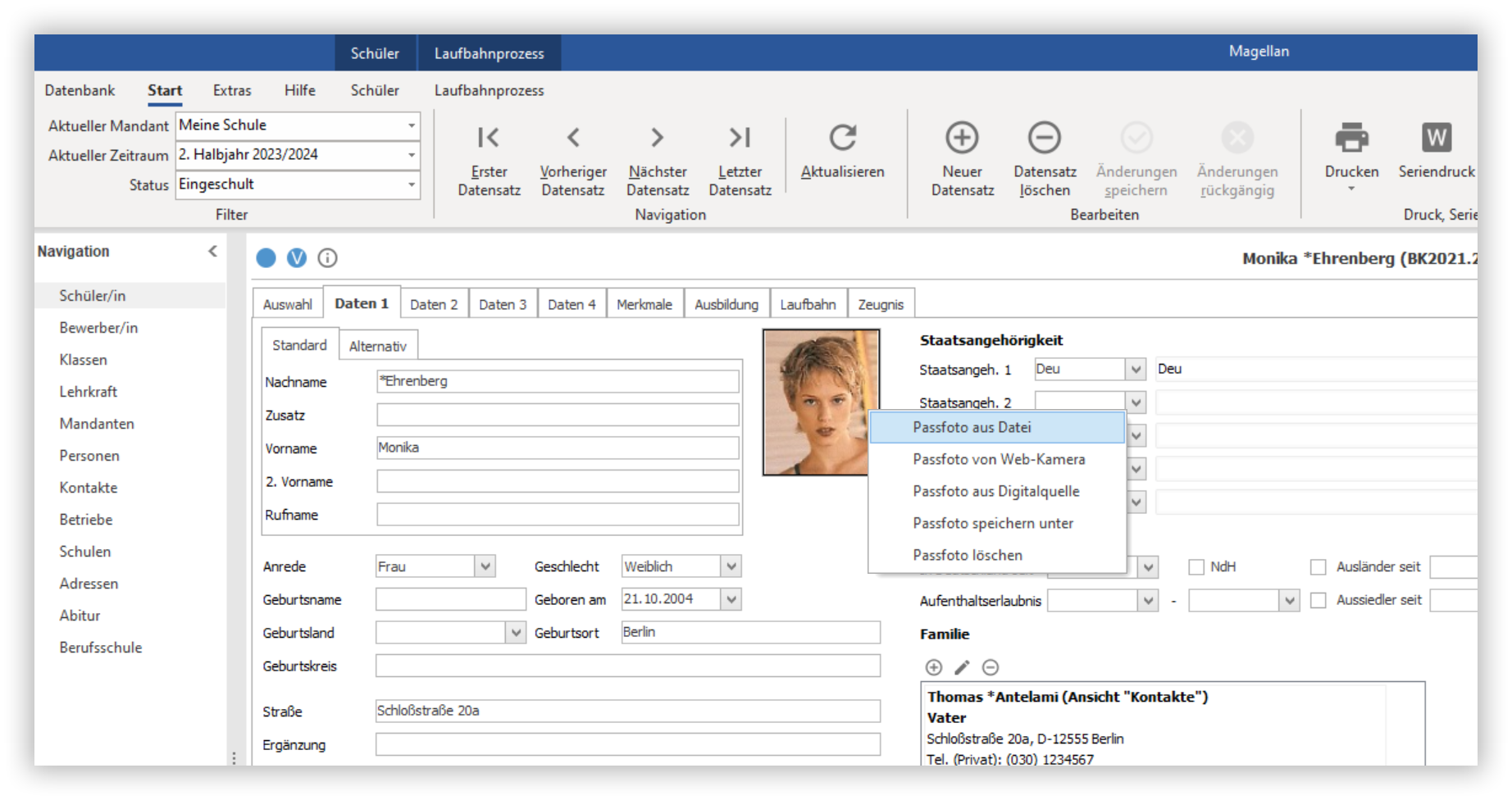This screenshot has height=800, width=1512.
Task: Jump to Nächster Datensatz arrow
Action: click(657, 138)
